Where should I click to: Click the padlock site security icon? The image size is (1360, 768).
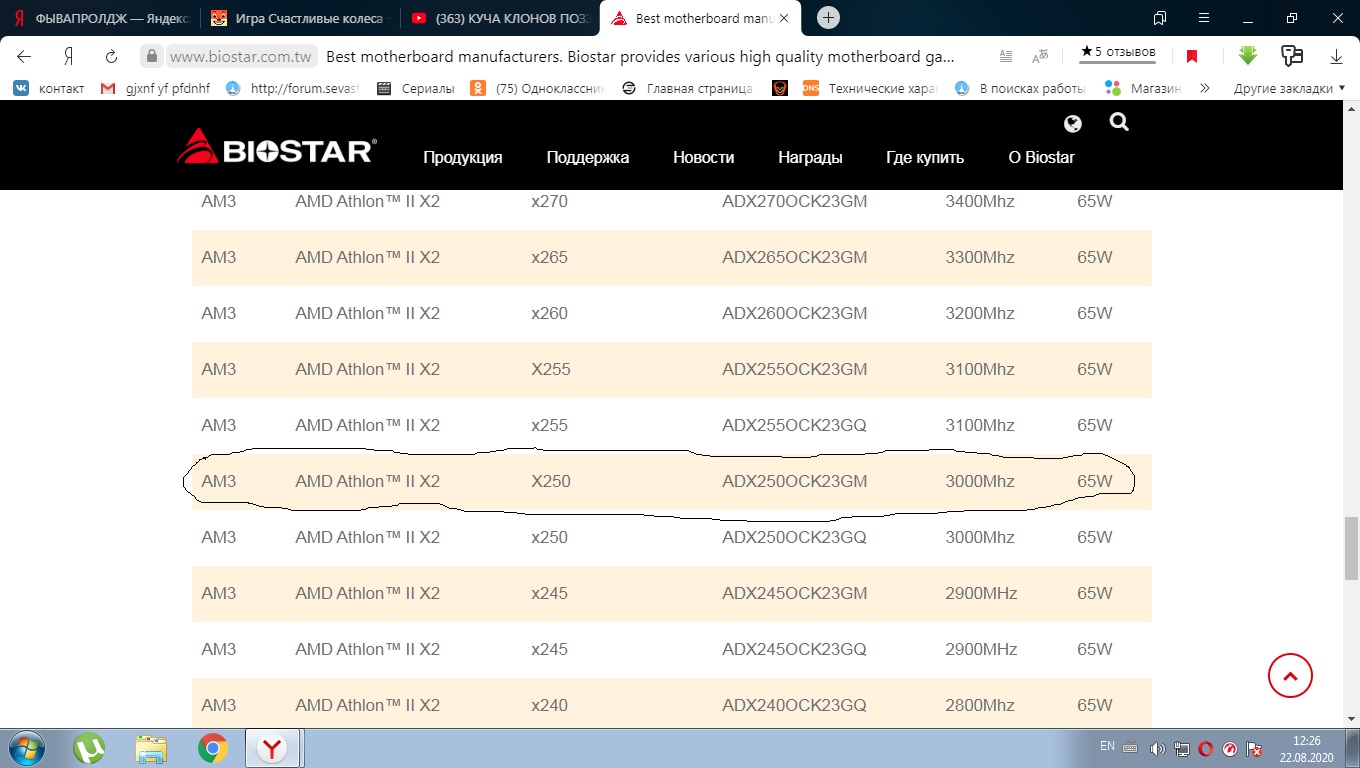pos(151,56)
